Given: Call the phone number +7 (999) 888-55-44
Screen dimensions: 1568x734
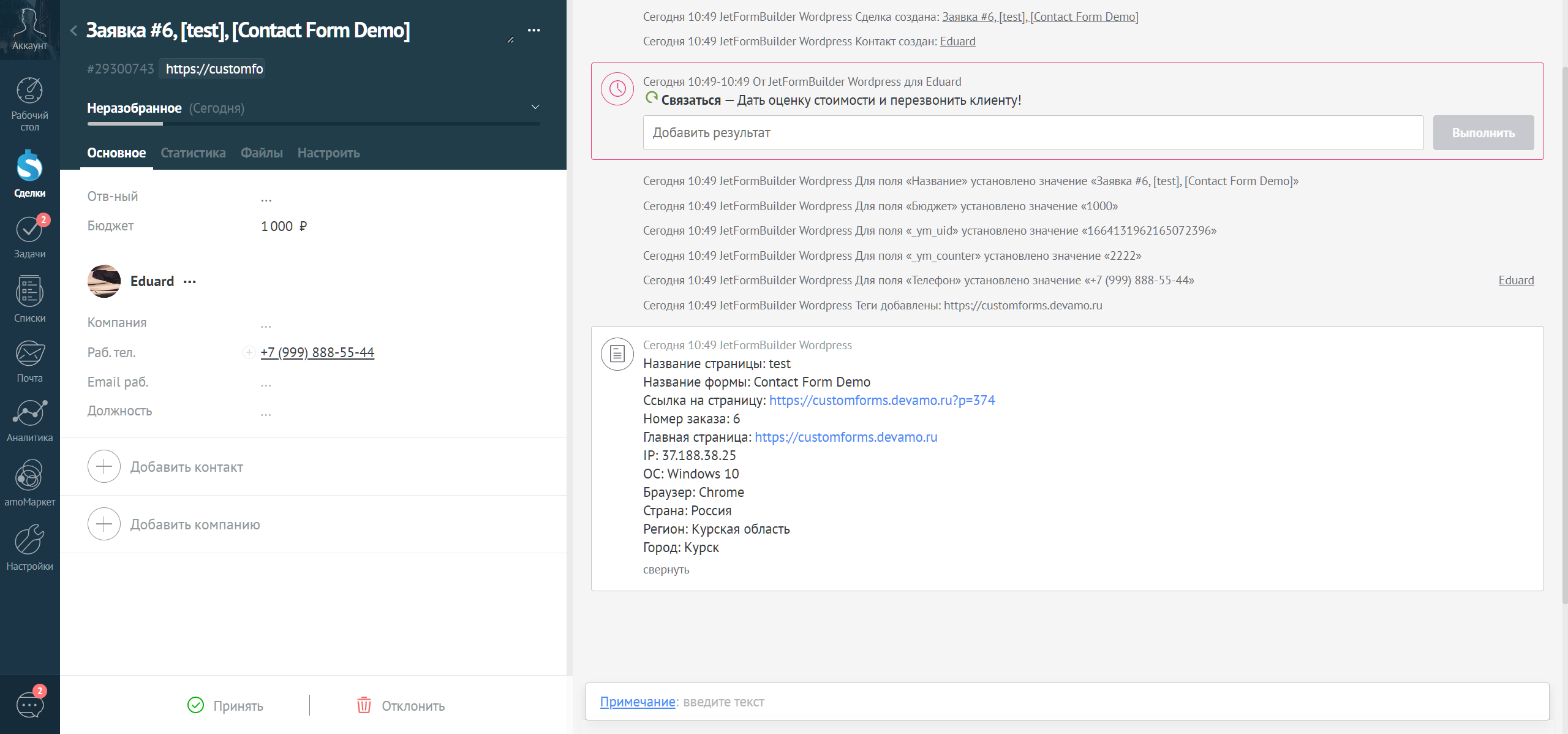Looking at the screenshot, I should pyautogui.click(x=317, y=352).
